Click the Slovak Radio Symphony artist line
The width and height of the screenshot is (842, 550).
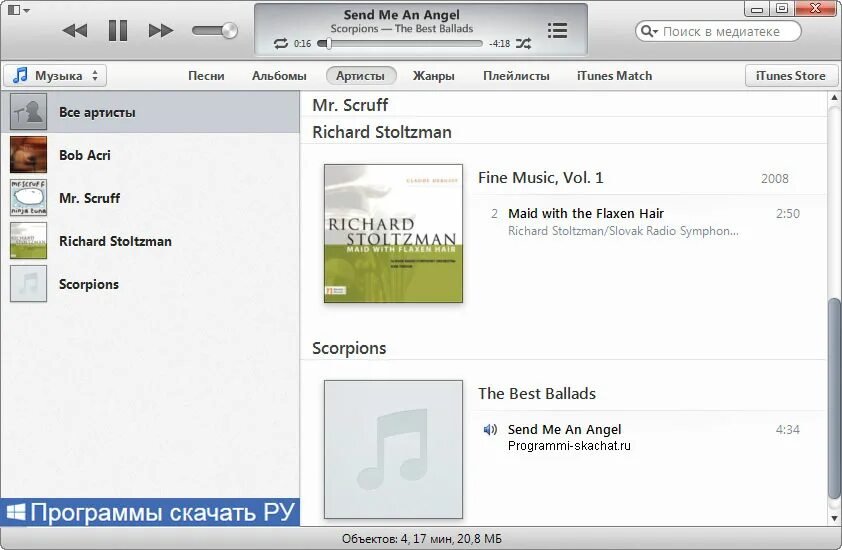tap(623, 231)
